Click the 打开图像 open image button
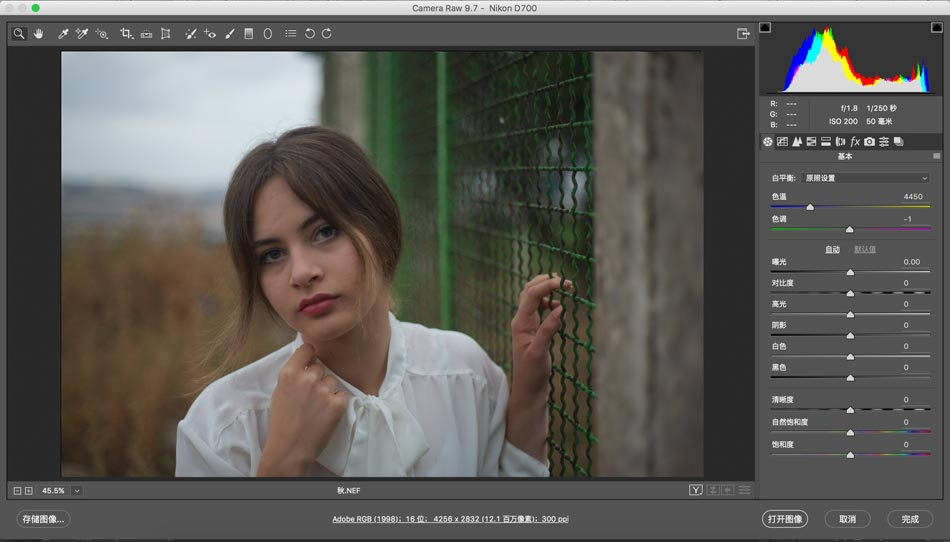The width and height of the screenshot is (950, 542). click(785, 519)
